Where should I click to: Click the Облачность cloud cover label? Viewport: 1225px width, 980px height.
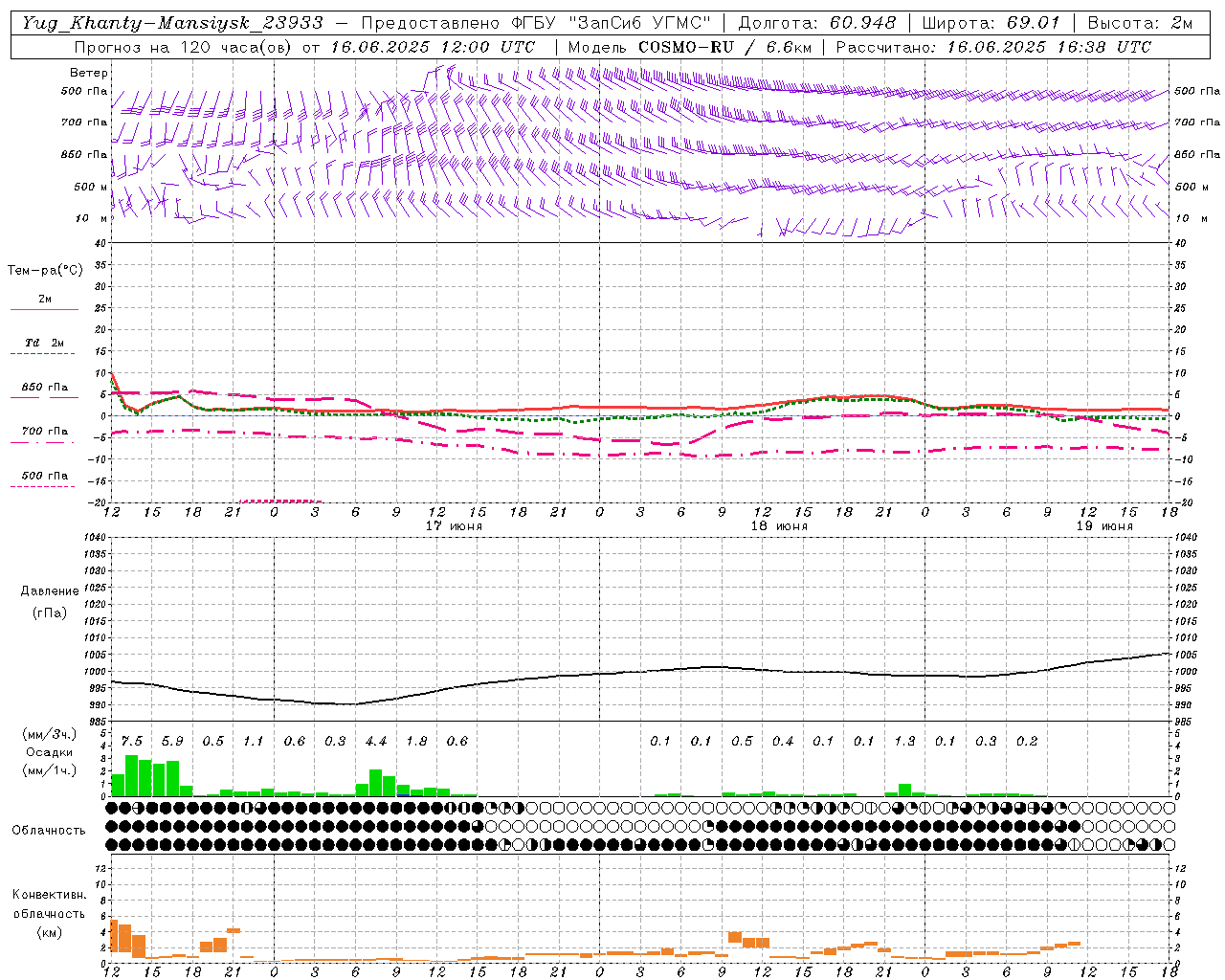tap(49, 831)
